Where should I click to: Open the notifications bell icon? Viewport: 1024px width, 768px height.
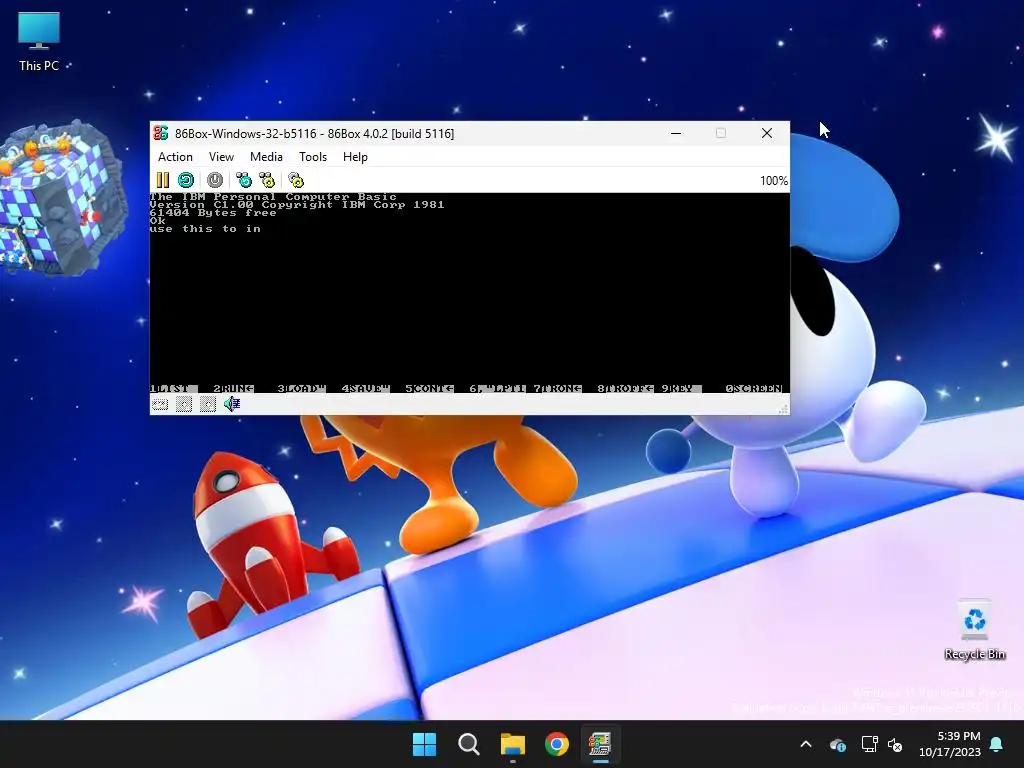pyautogui.click(x=997, y=744)
